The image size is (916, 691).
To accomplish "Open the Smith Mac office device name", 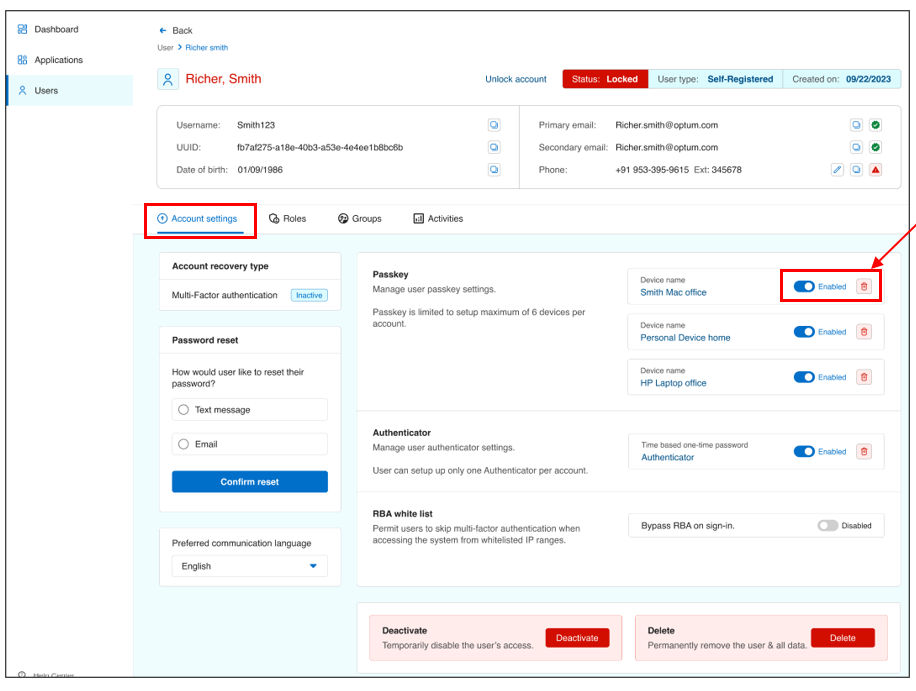I will [x=673, y=292].
